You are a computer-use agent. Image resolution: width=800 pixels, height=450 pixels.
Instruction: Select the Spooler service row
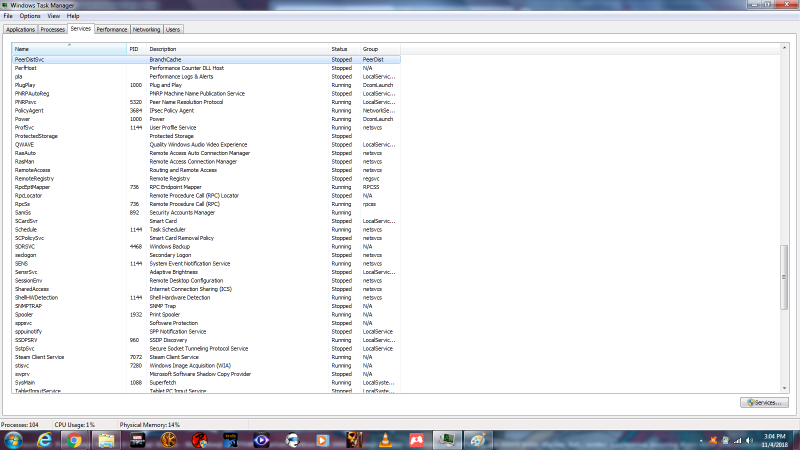tap(206, 315)
